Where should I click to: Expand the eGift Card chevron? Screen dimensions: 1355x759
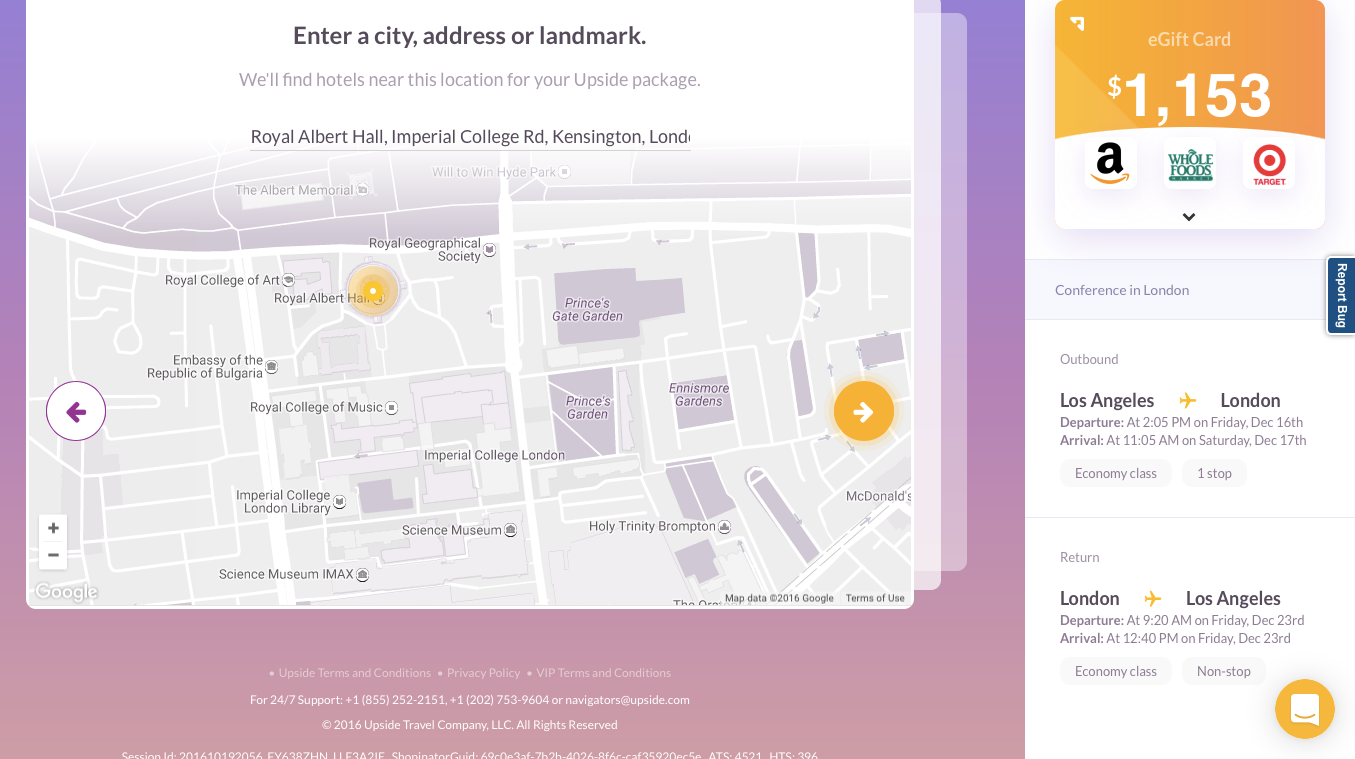[x=1189, y=217]
